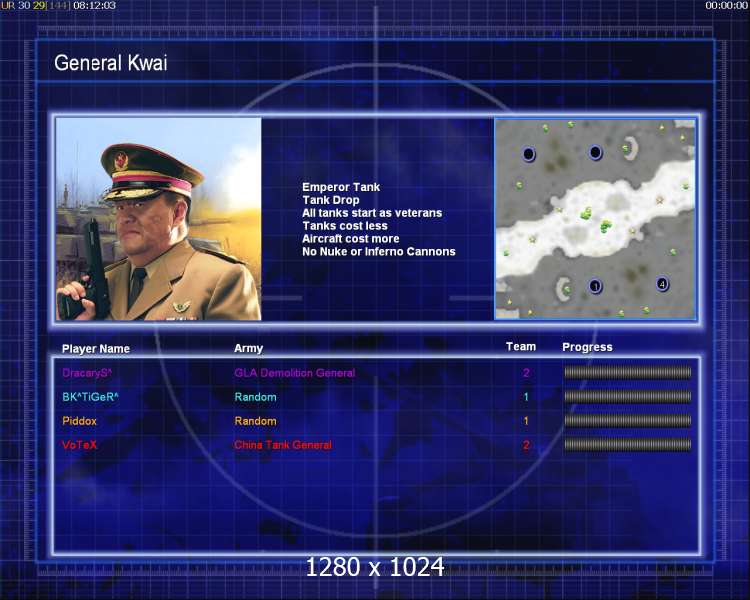This screenshot has height=600, width=750.
Task: Select player DracaryS^ in the list
Action: [x=87, y=373]
